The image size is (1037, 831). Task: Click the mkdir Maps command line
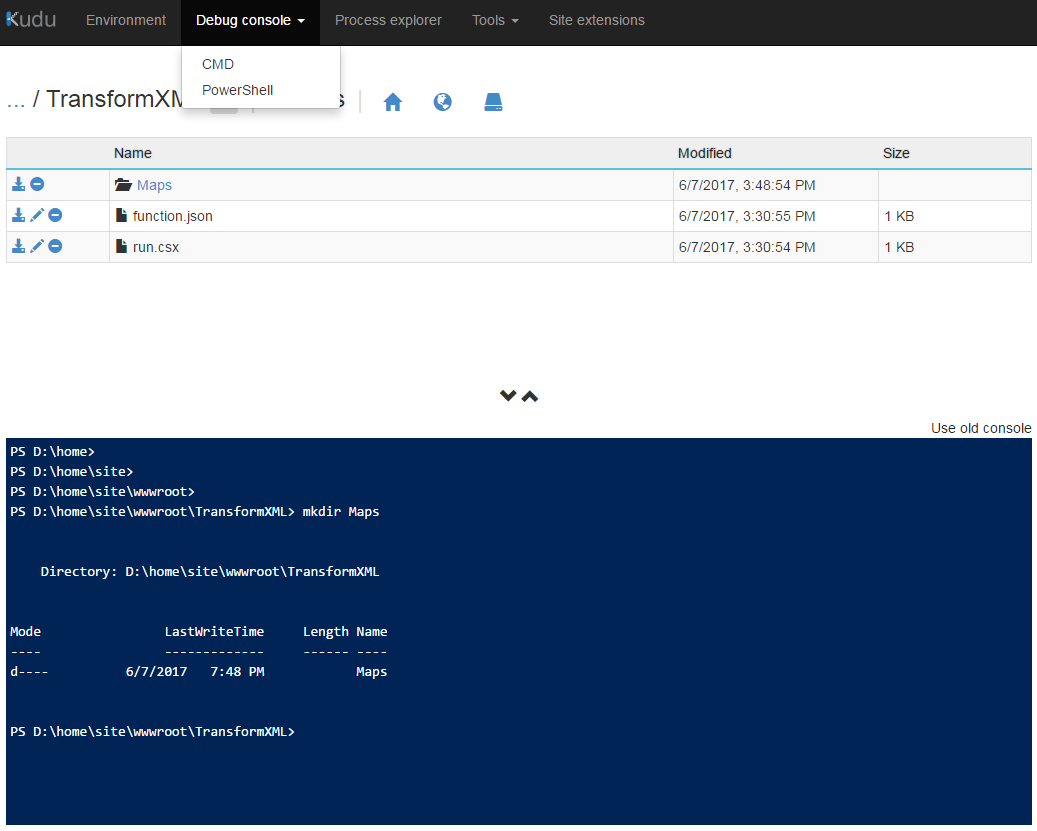[x=194, y=512]
